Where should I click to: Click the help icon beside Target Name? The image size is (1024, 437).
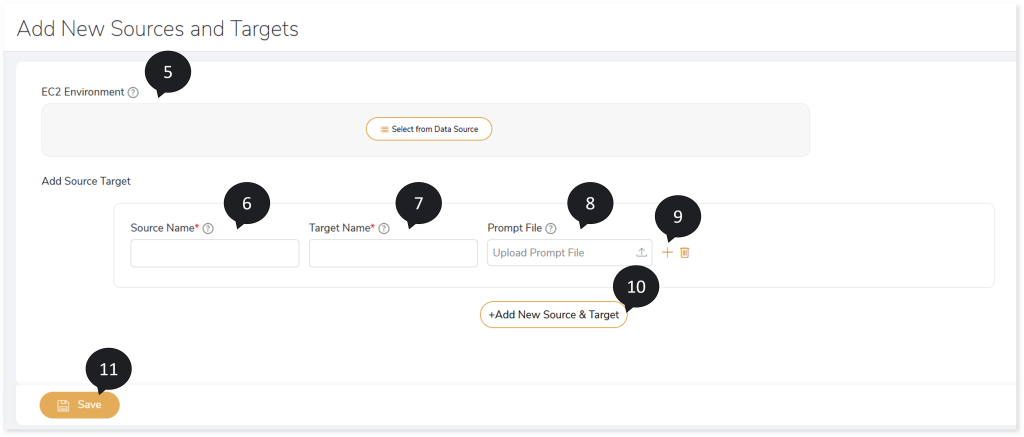pos(384,229)
